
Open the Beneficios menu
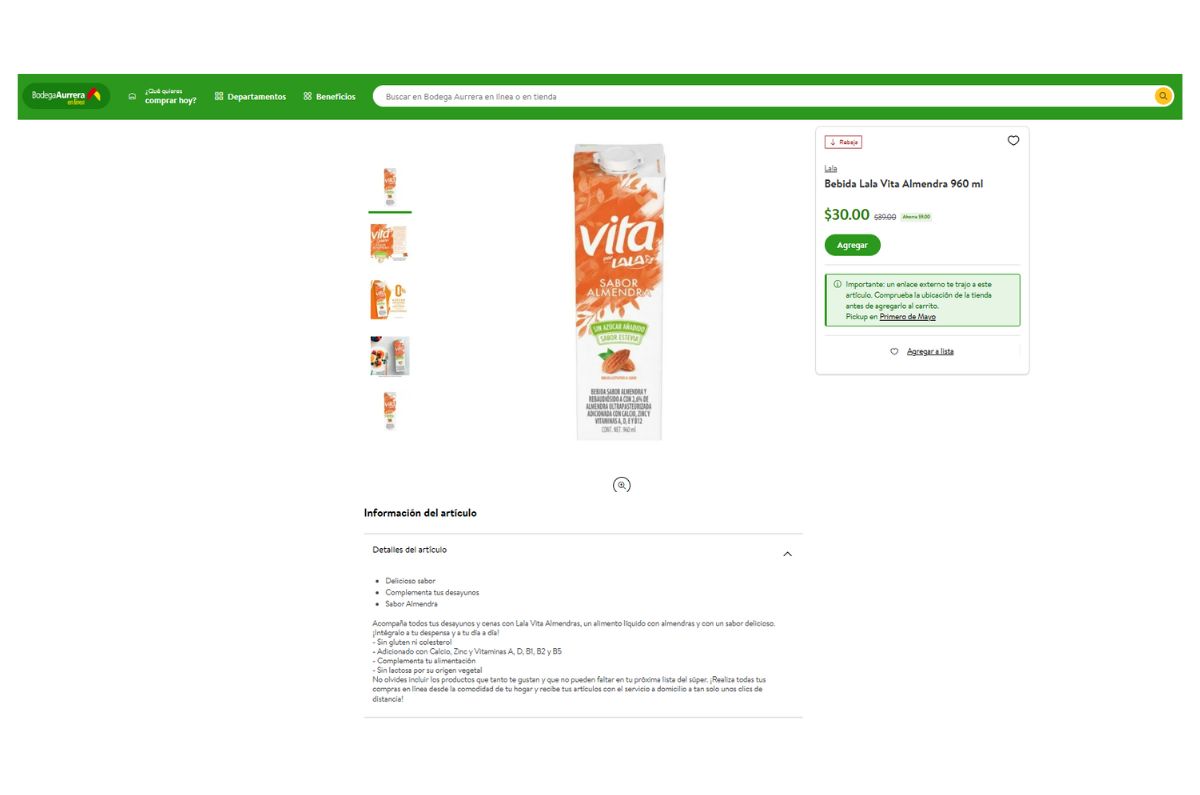click(330, 97)
